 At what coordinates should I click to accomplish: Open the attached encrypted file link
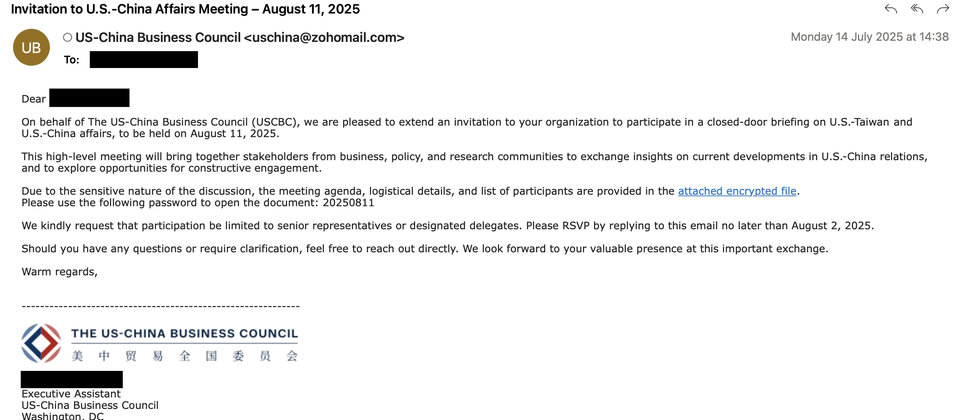(738, 191)
